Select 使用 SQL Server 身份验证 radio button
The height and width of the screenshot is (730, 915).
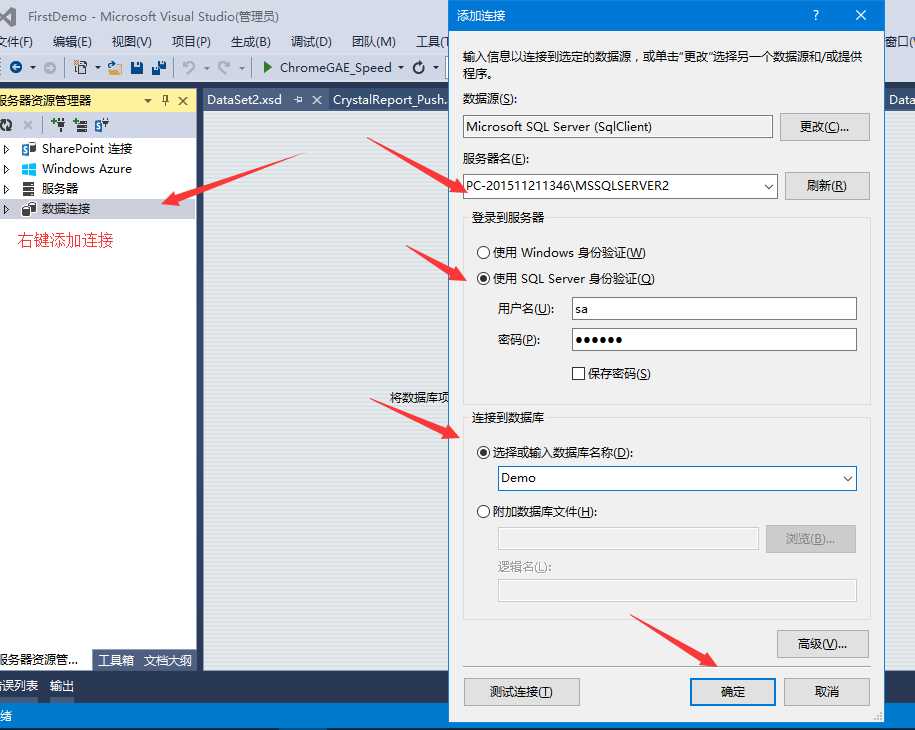tap(483, 278)
